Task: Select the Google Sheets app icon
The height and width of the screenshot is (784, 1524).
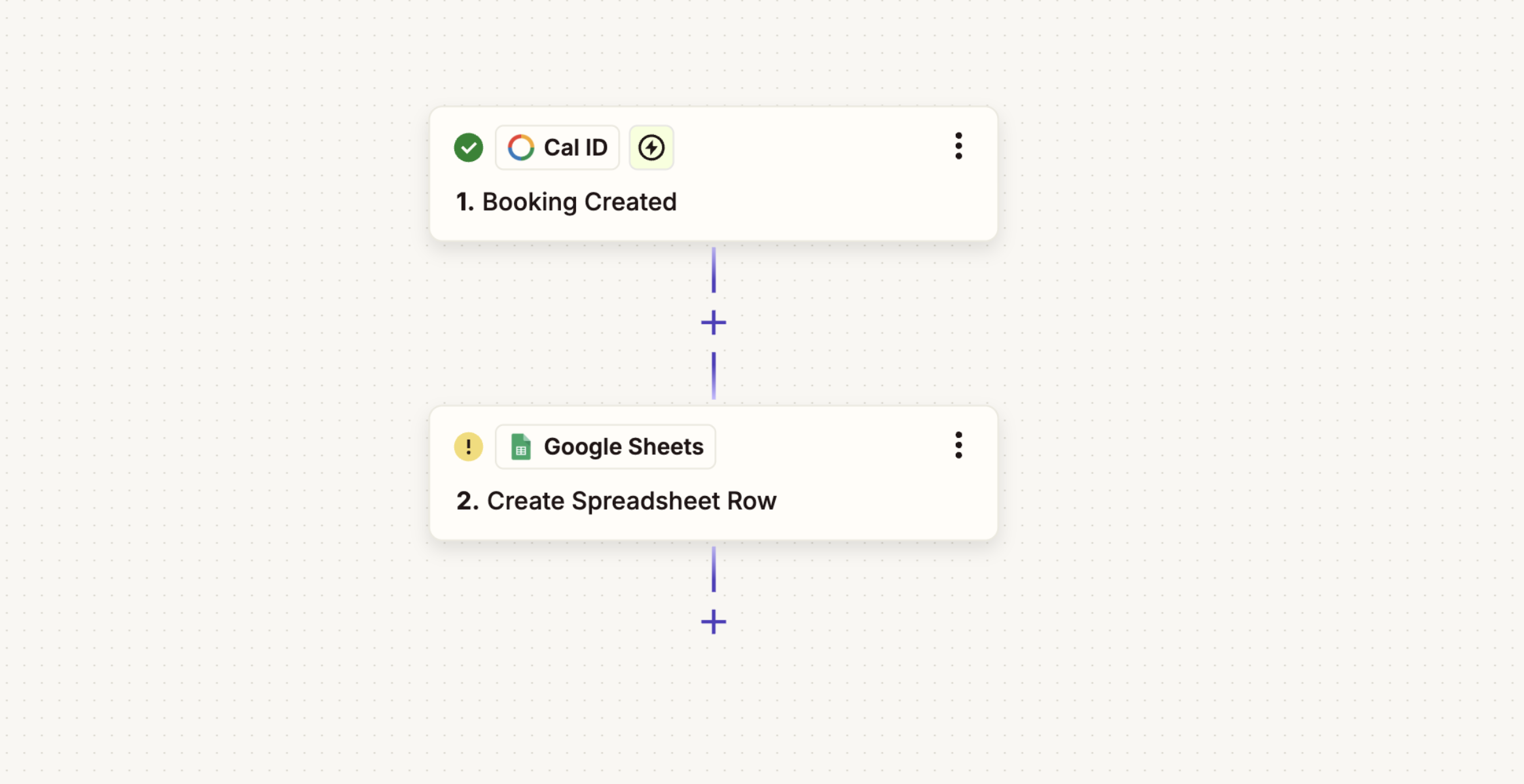Action: click(522, 446)
